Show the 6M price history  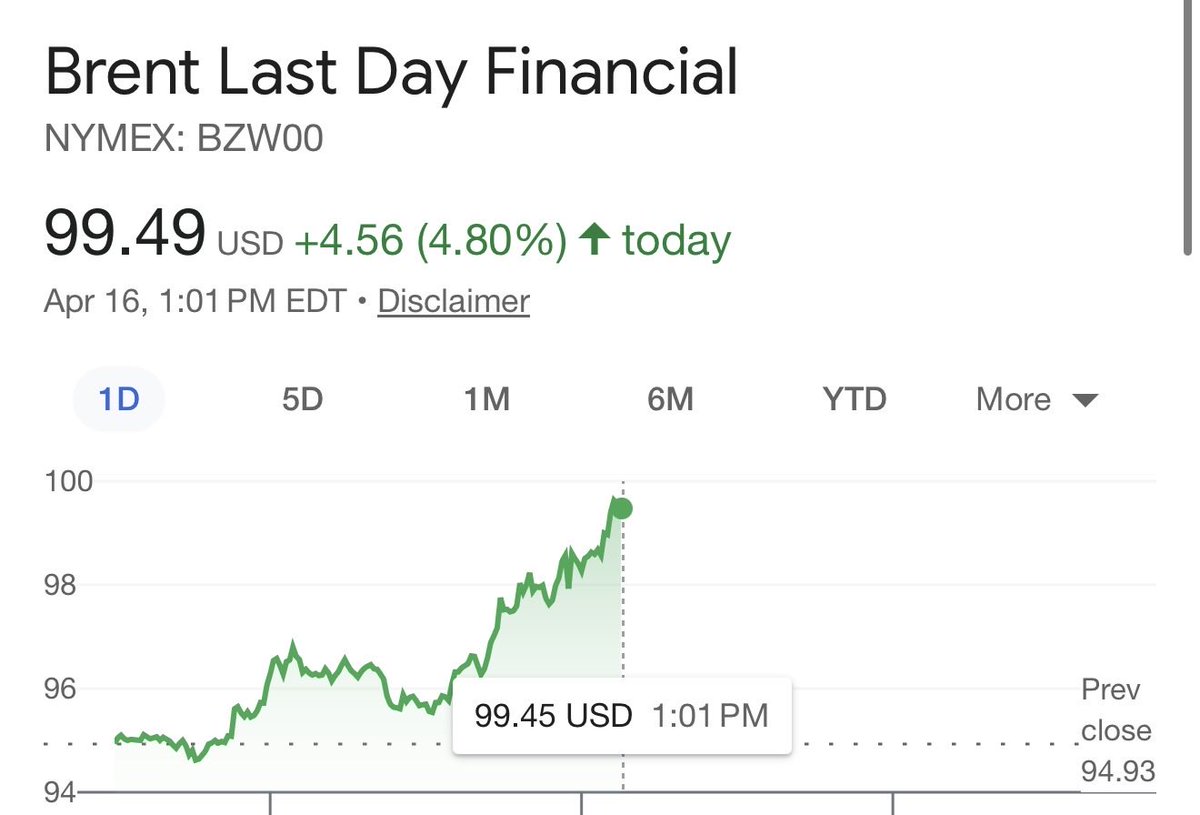tap(670, 400)
